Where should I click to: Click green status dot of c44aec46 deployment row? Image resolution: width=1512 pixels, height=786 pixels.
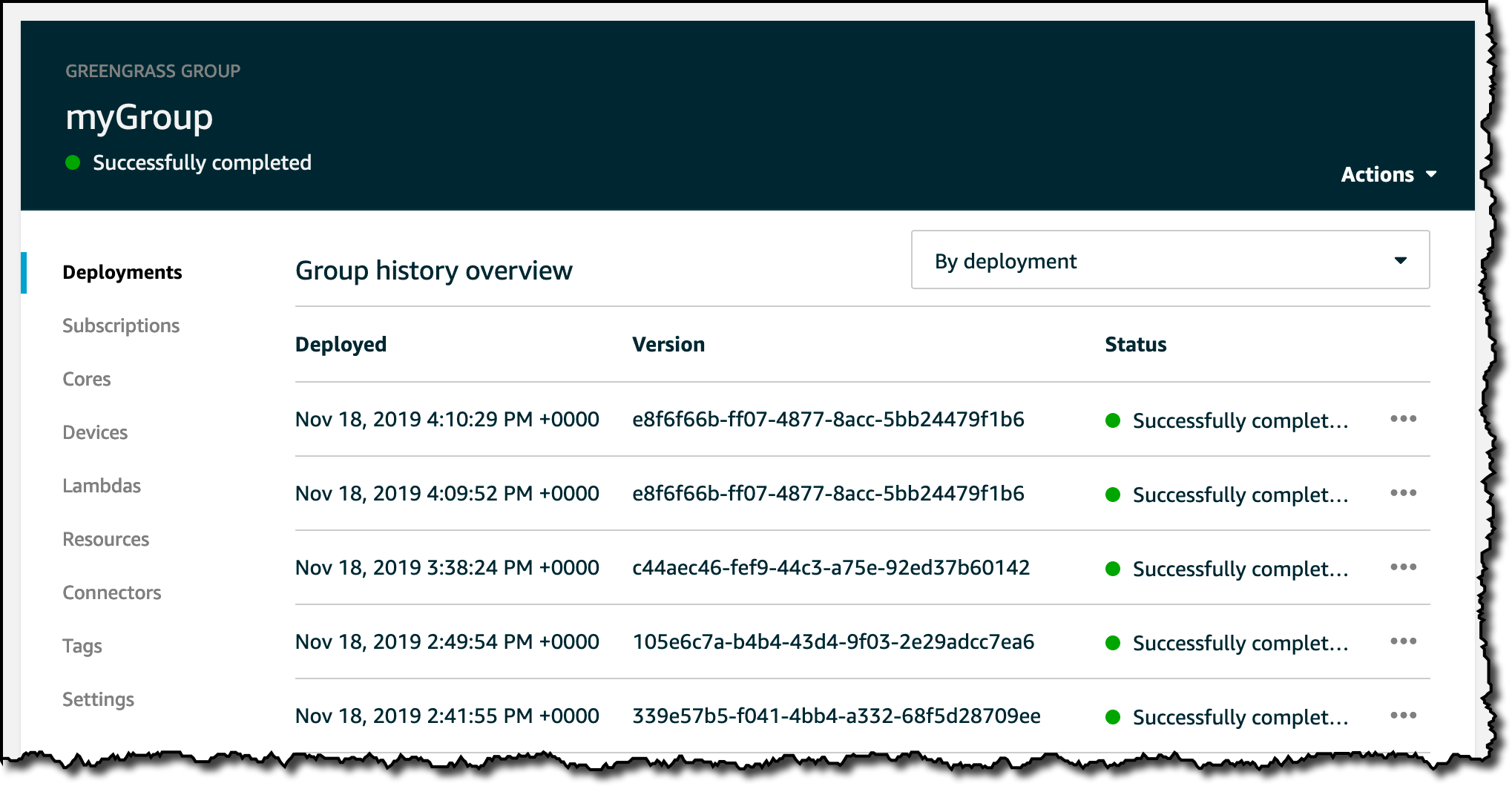pos(1112,569)
